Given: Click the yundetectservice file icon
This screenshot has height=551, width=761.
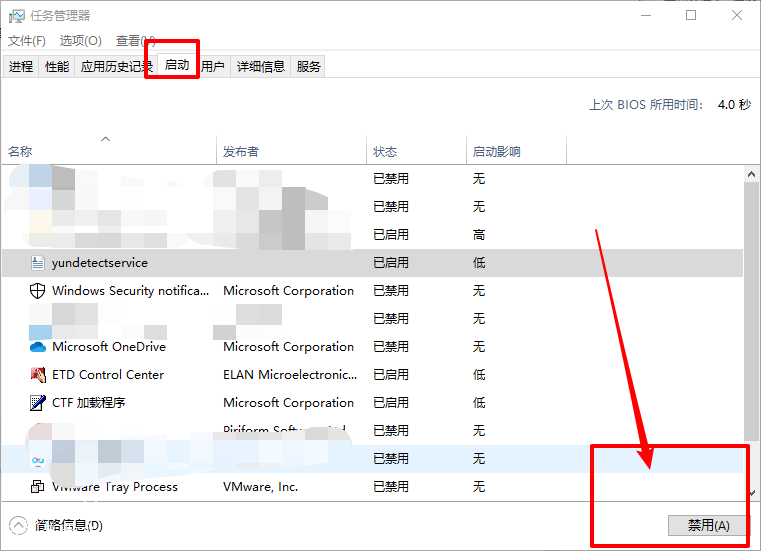Looking at the screenshot, I should (38, 263).
